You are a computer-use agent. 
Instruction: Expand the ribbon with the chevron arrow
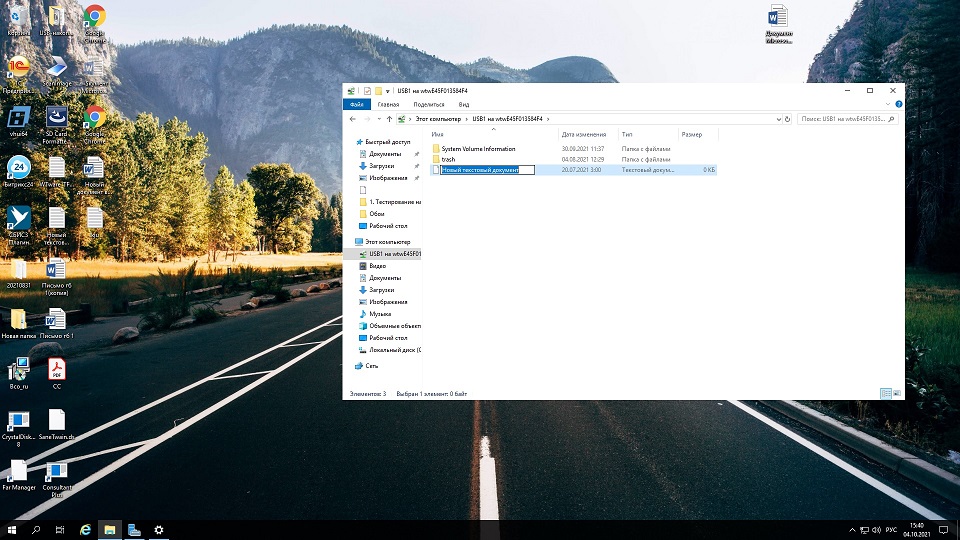click(x=887, y=104)
